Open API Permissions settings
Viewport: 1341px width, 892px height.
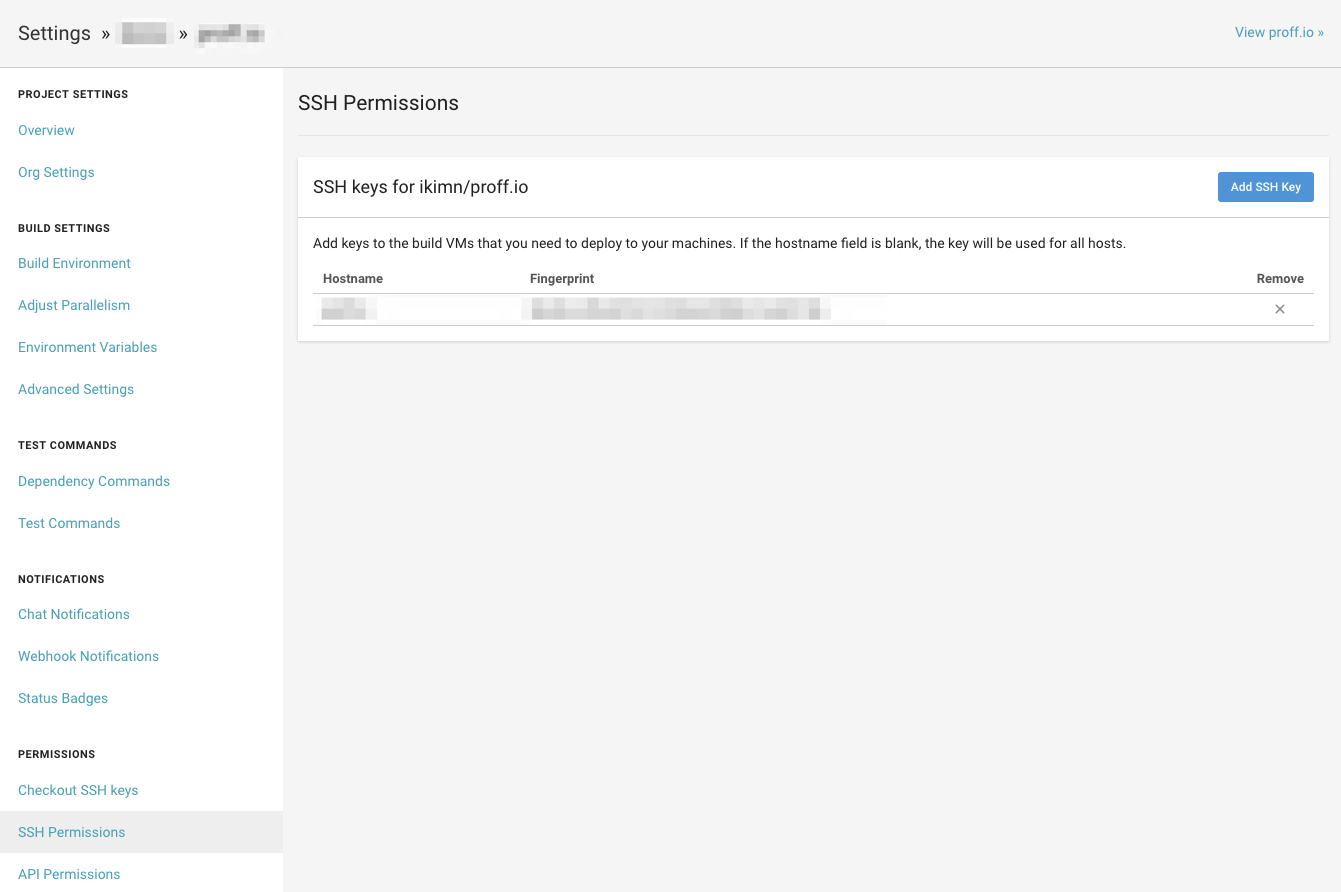pyautogui.click(x=68, y=874)
